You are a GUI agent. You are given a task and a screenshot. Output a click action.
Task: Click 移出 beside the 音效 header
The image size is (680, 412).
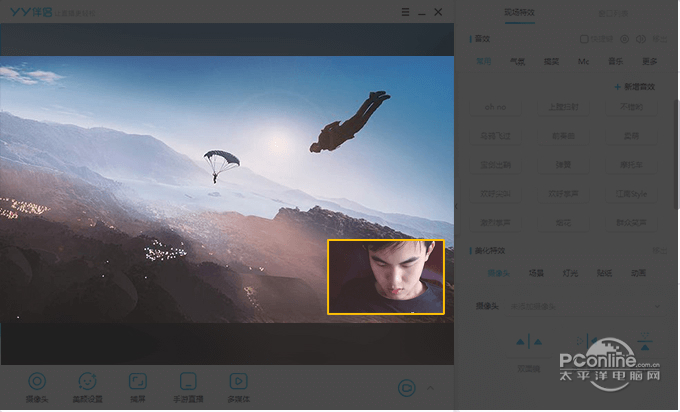point(660,39)
